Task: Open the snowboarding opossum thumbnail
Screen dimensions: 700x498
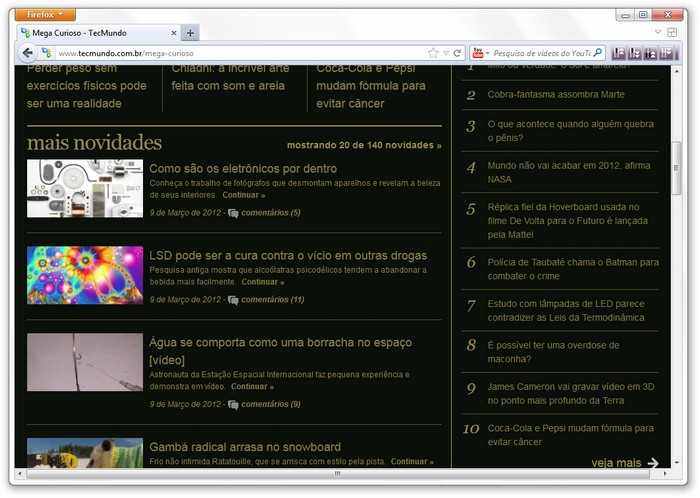Action: click(x=85, y=452)
